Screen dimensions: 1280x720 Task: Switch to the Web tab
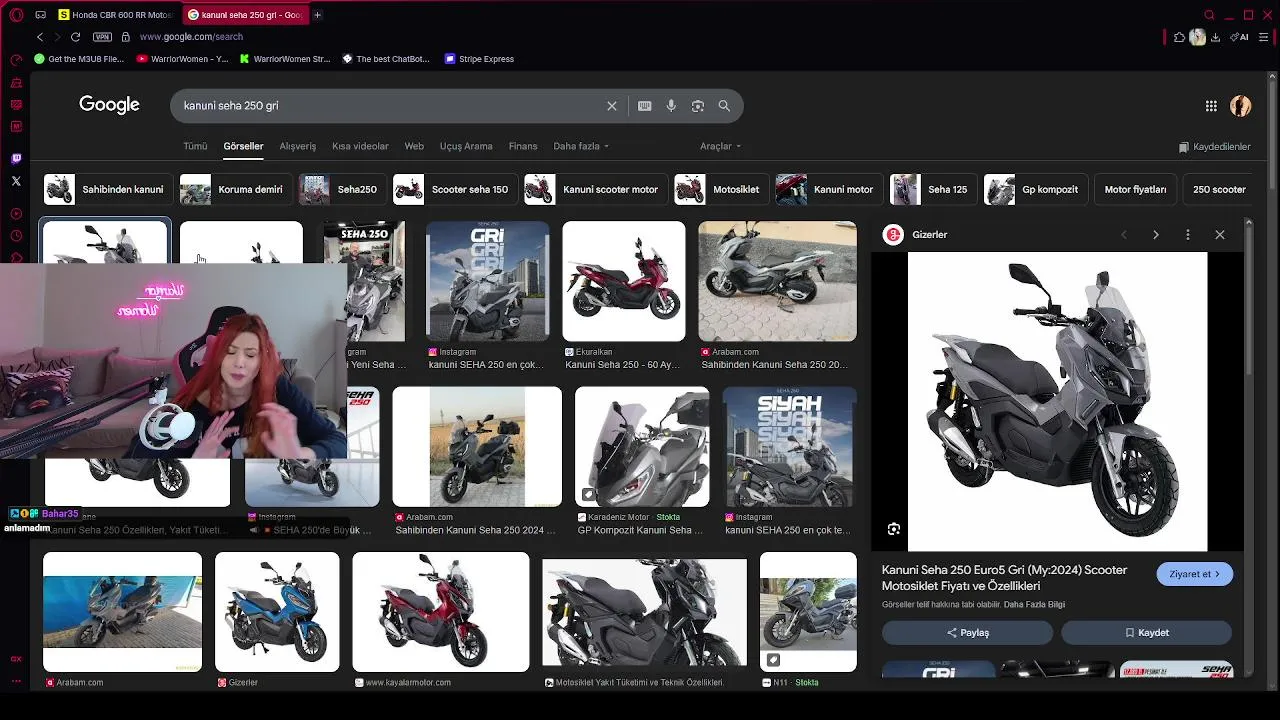click(x=414, y=146)
